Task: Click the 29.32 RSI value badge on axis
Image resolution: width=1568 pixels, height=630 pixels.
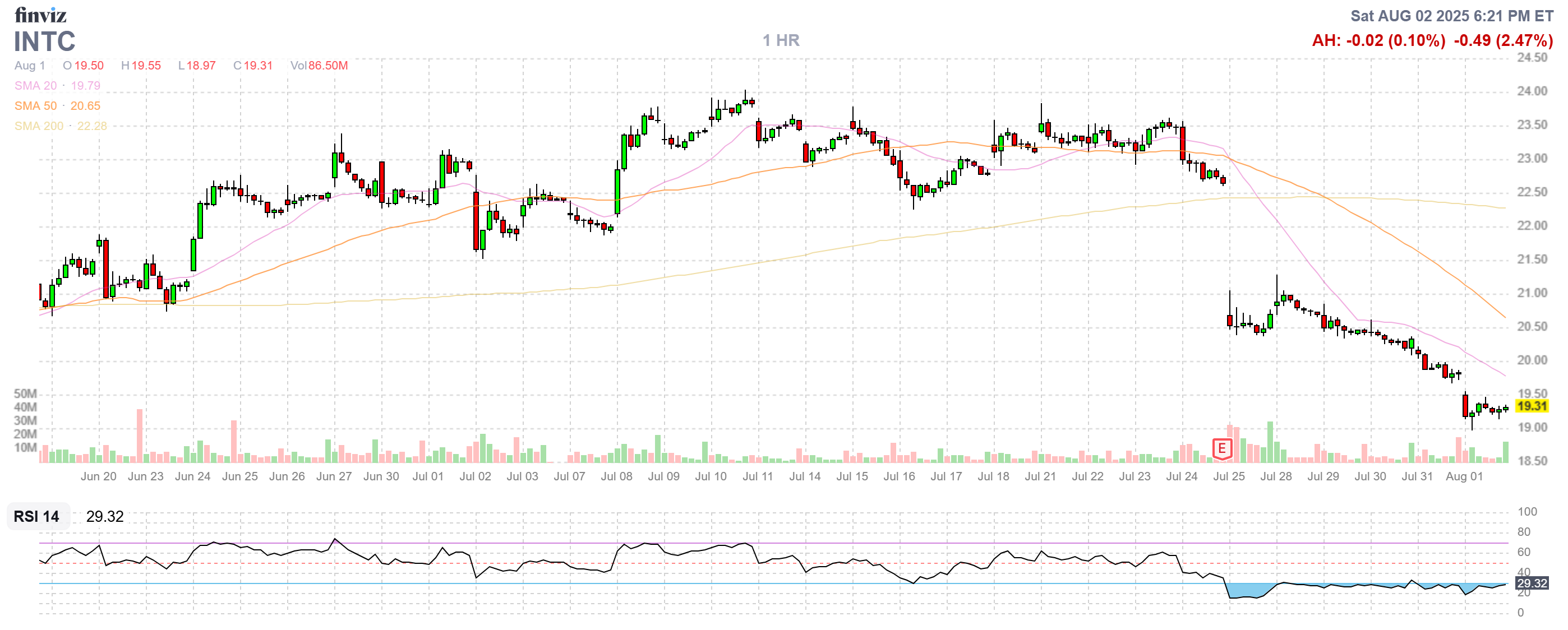Action: pos(1531,583)
